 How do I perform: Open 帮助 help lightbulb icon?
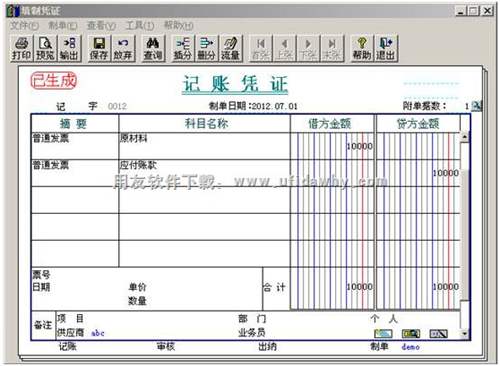tap(362, 49)
